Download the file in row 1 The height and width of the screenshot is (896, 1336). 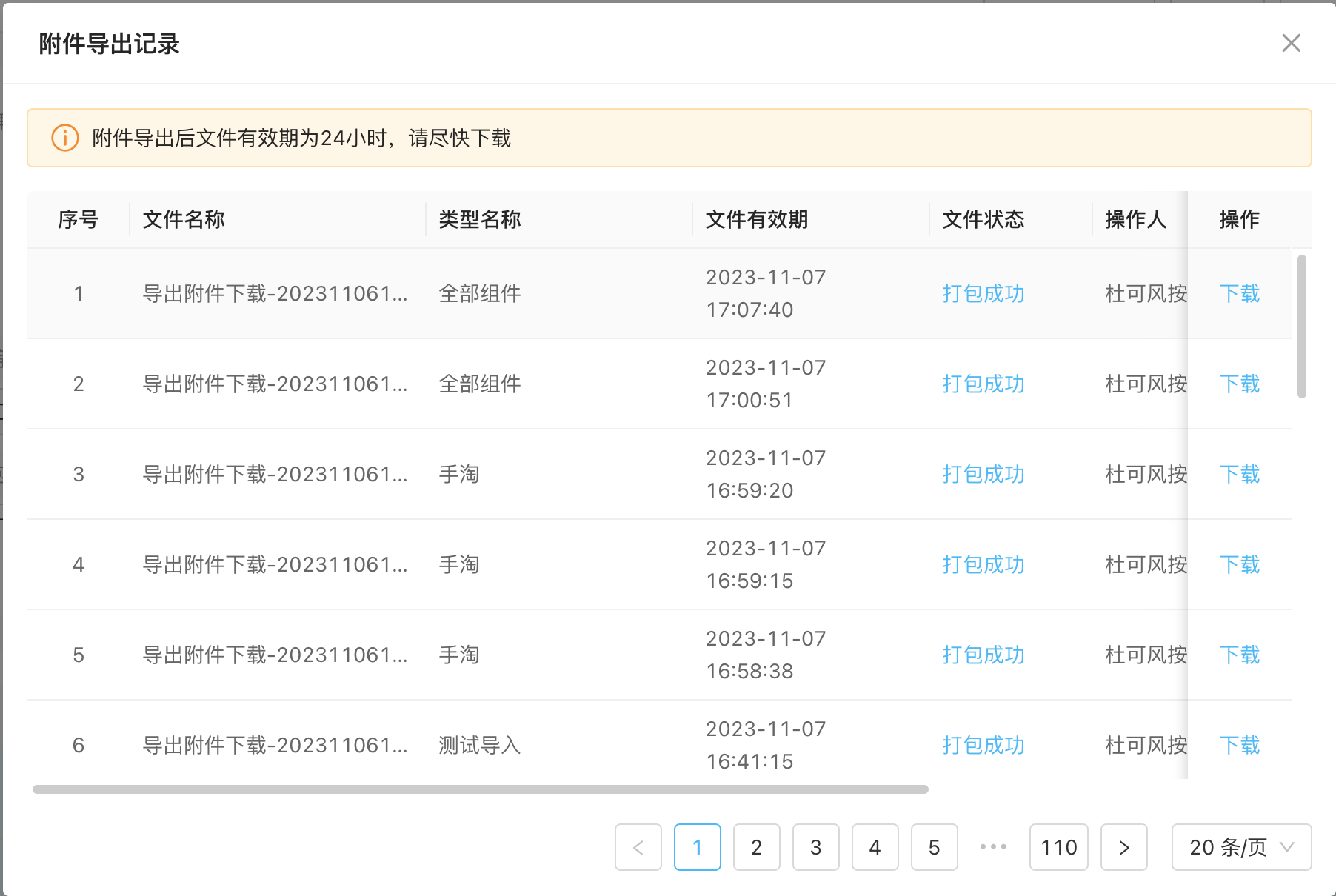pos(1240,294)
